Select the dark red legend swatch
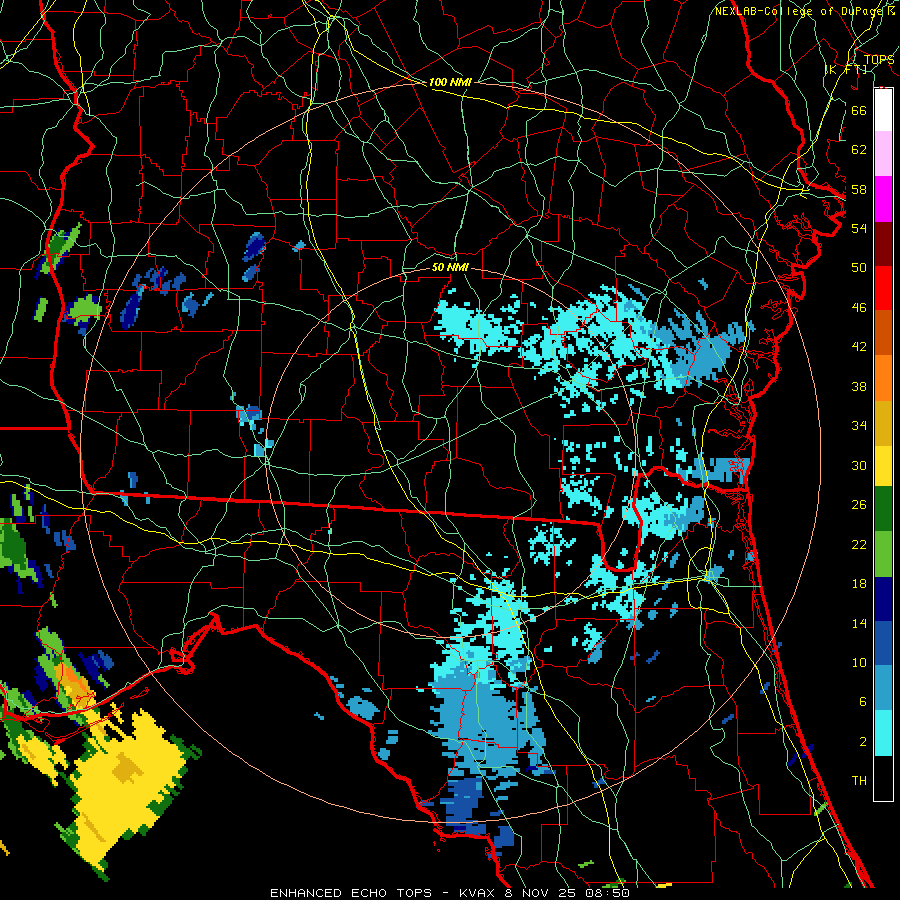Image resolution: width=900 pixels, height=900 pixels. [x=883, y=244]
